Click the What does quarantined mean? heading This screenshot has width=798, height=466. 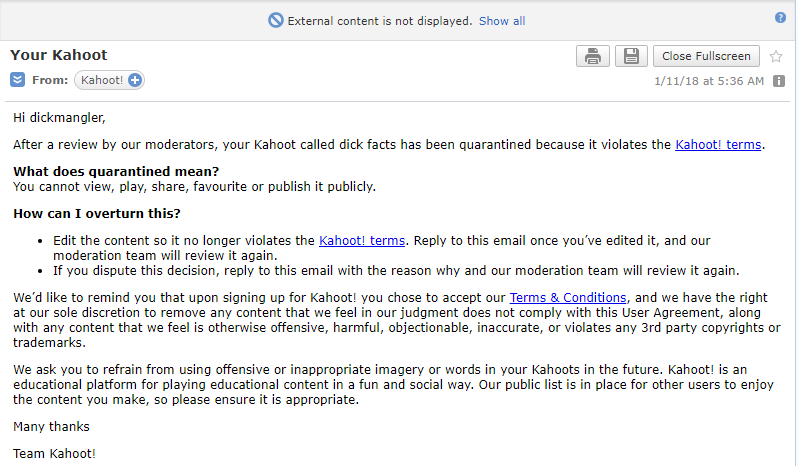point(116,171)
